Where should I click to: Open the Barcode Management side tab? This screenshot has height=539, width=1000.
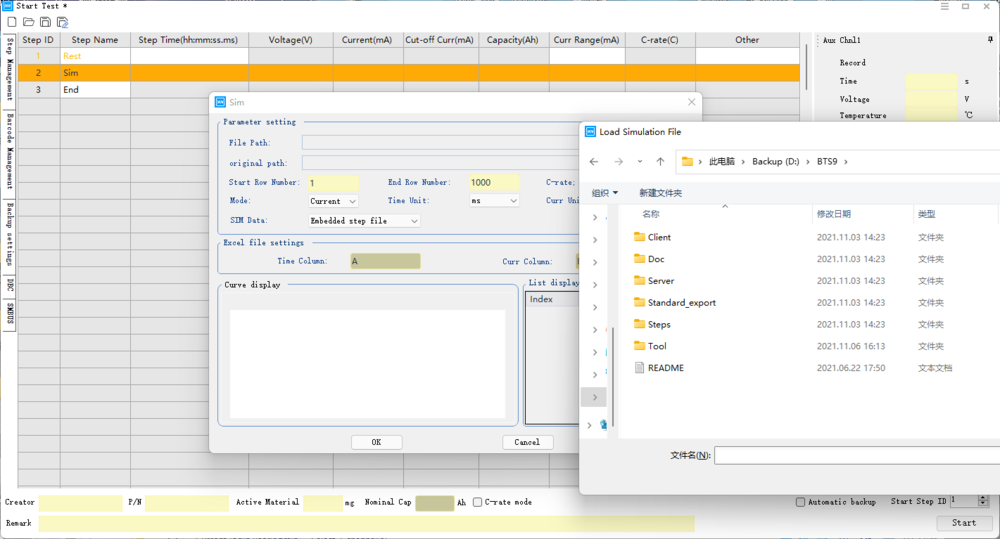[x=9, y=152]
